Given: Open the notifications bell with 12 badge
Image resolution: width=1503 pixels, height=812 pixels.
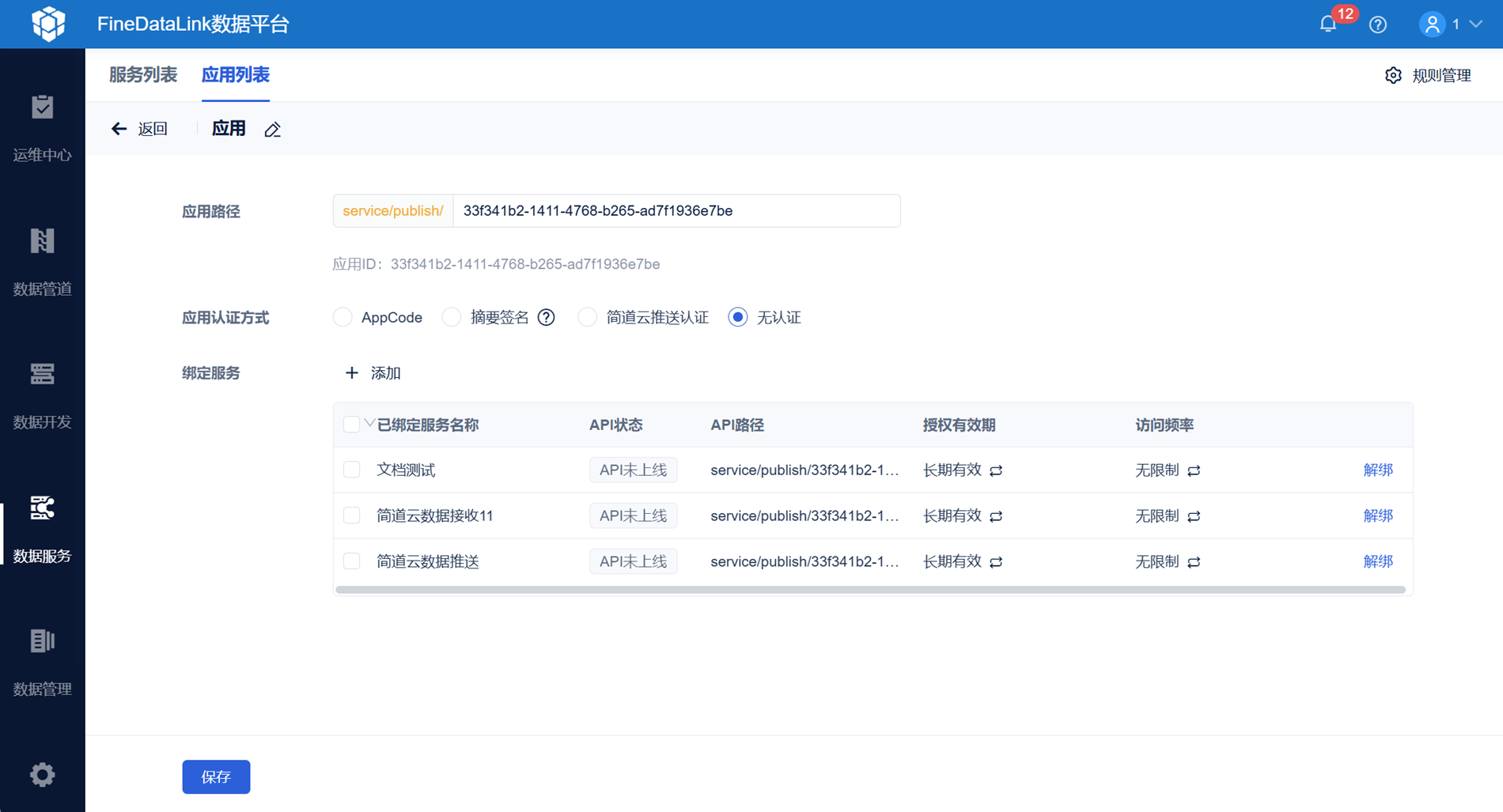Looking at the screenshot, I should (1328, 25).
